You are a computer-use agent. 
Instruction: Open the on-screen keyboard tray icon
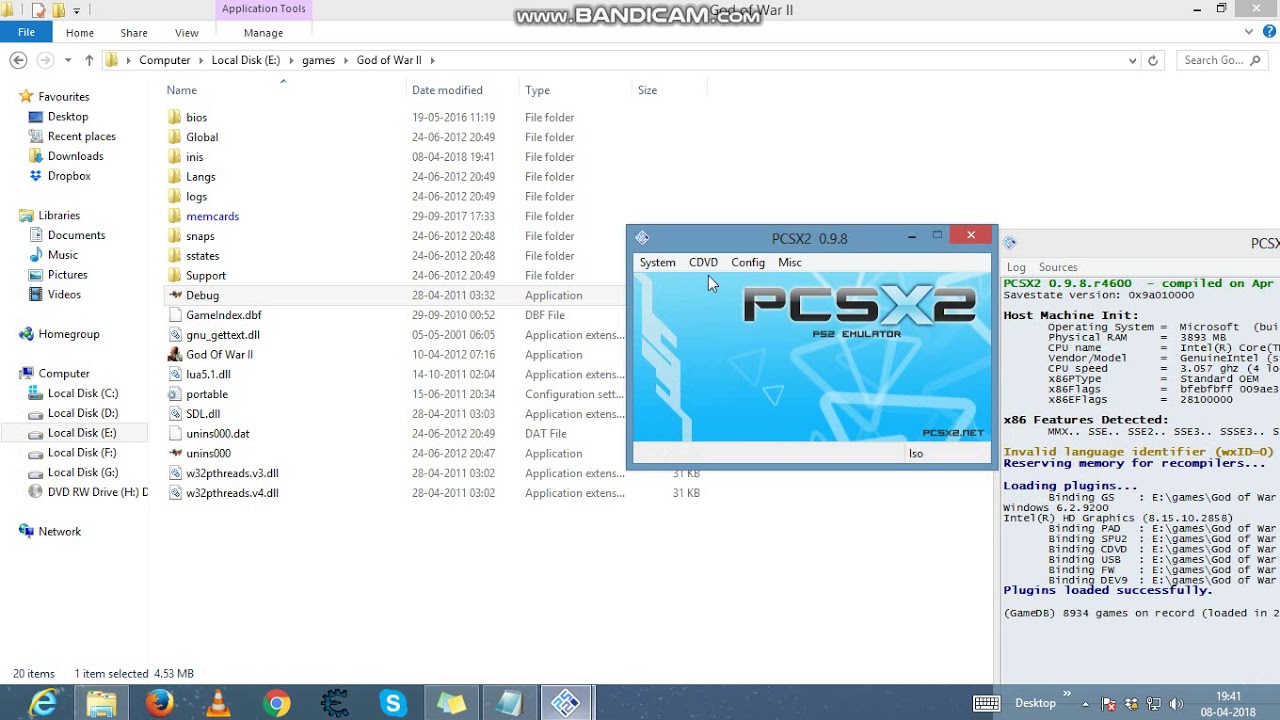tap(986, 703)
